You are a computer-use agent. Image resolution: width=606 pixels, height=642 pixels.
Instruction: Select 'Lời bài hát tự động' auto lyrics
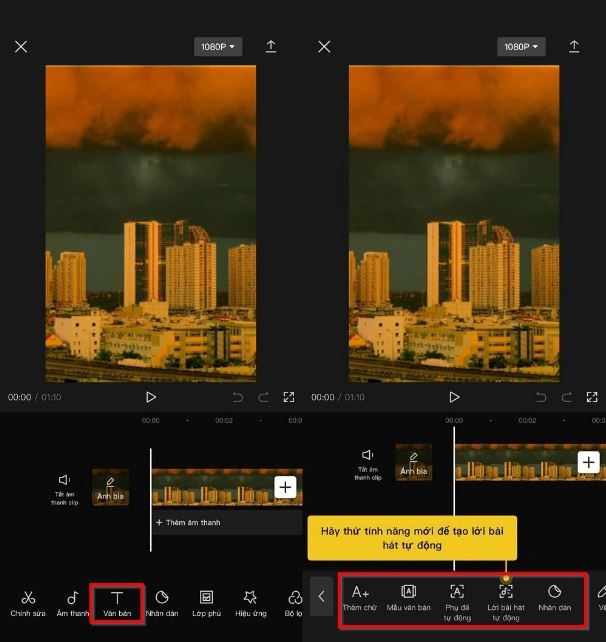[x=506, y=603]
